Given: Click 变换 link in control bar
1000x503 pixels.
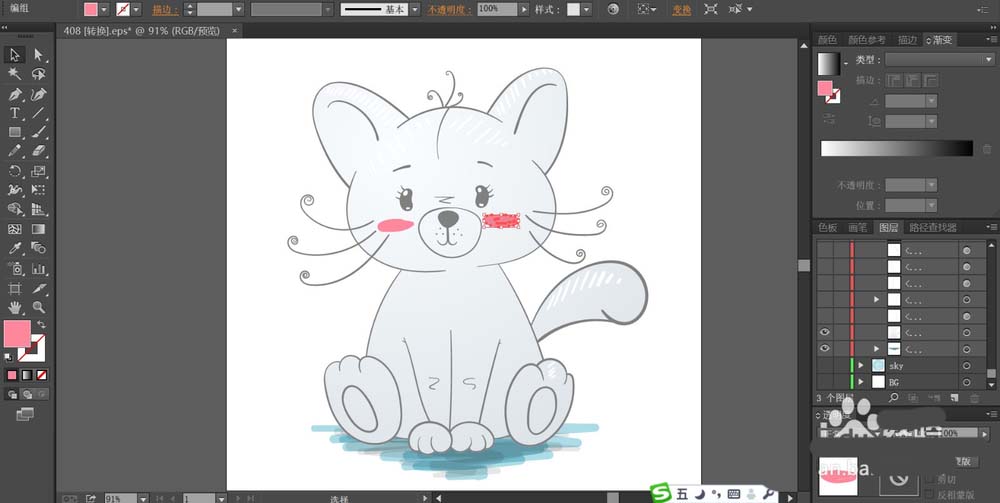Looking at the screenshot, I should (682, 10).
